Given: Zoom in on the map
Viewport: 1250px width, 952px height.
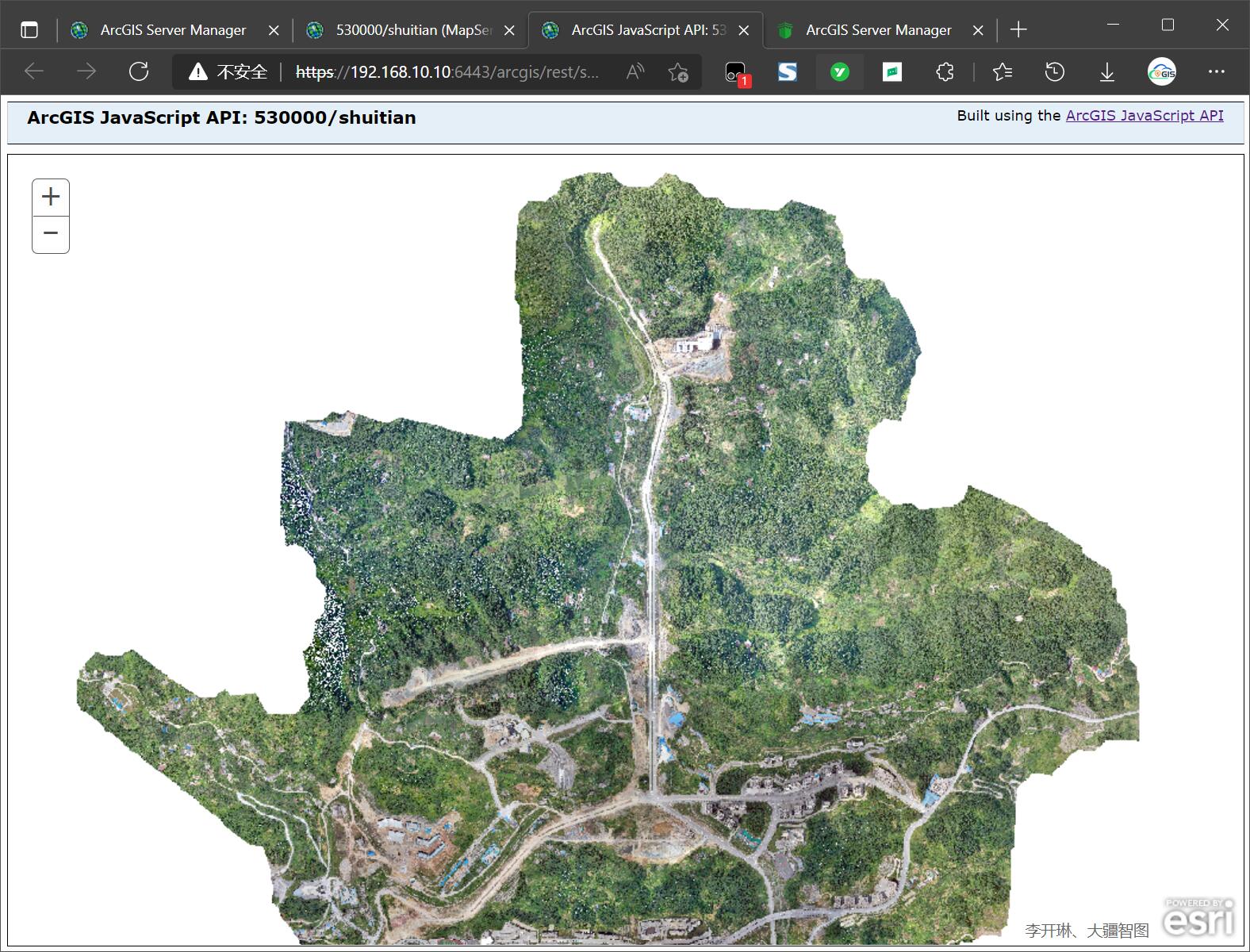Looking at the screenshot, I should click(51, 197).
